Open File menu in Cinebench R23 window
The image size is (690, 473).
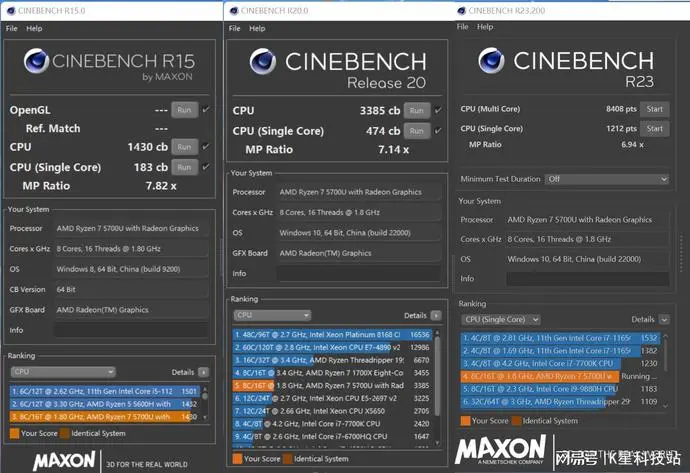(x=462, y=27)
